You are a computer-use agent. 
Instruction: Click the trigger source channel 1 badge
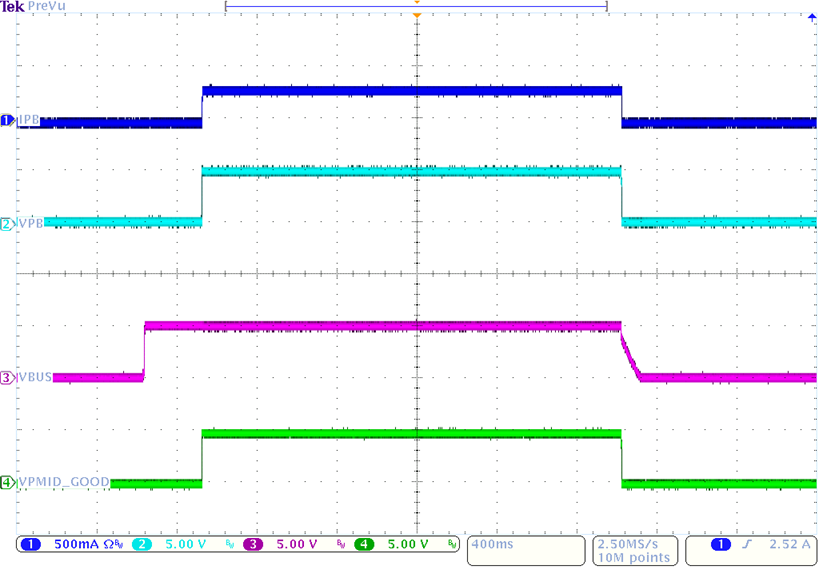[x=719, y=545]
